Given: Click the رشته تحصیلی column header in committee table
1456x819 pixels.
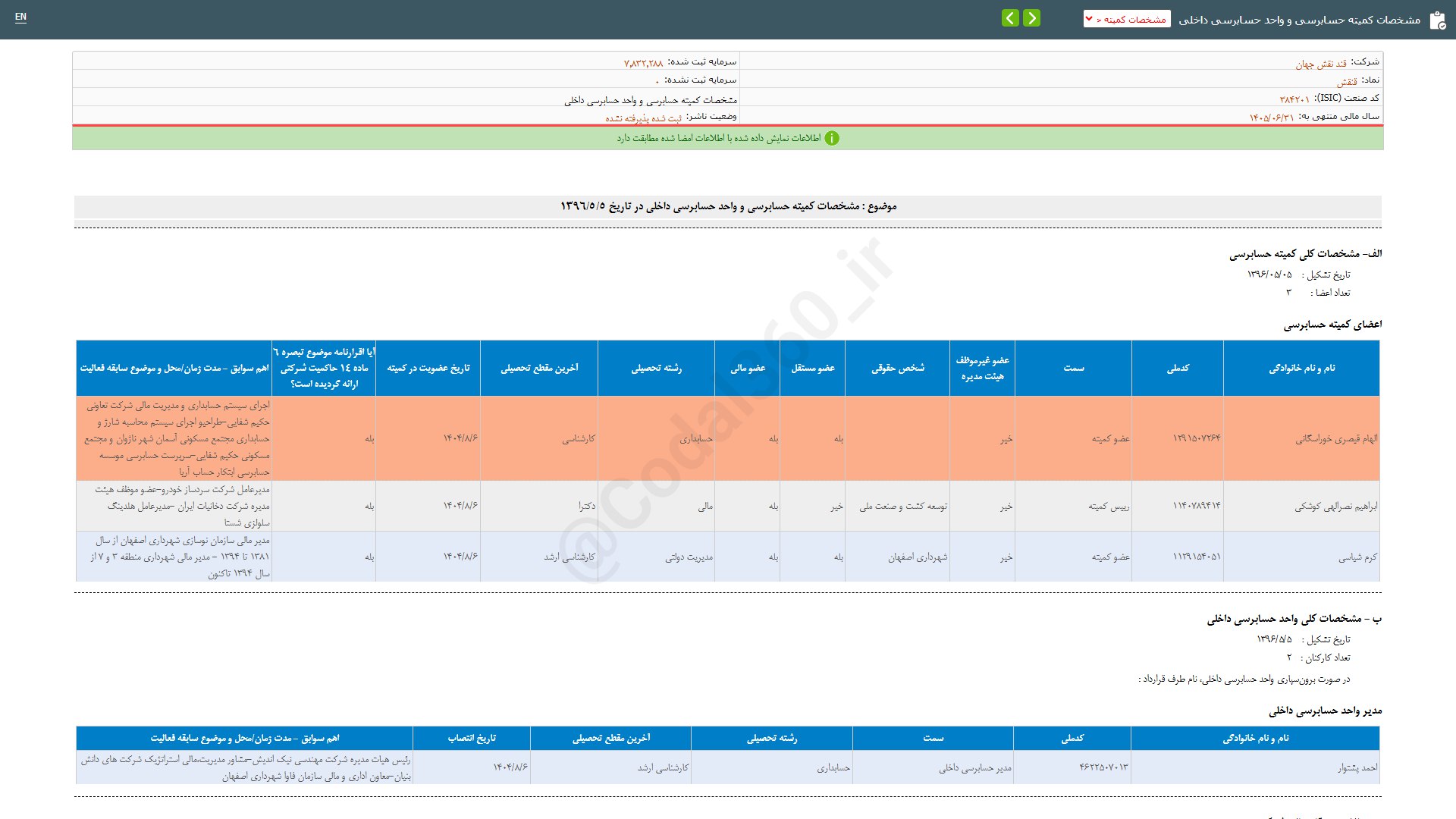Looking at the screenshot, I should [x=656, y=368].
